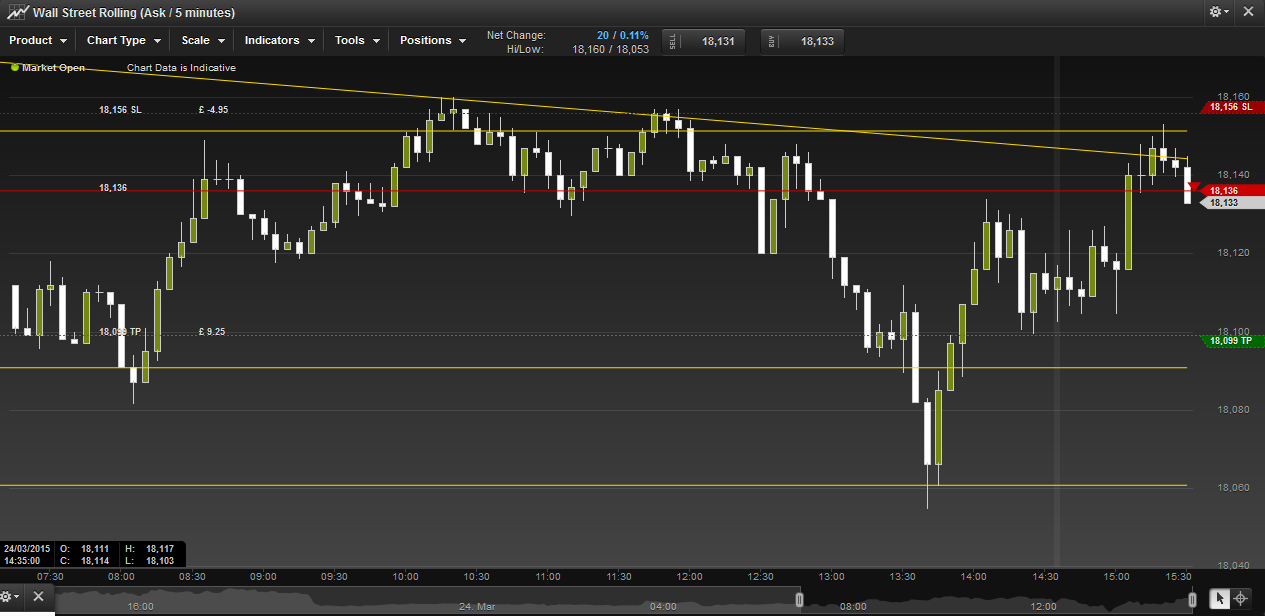The image size is (1265, 616).
Task: Open the Chart Type dropdown
Action: 123,41
